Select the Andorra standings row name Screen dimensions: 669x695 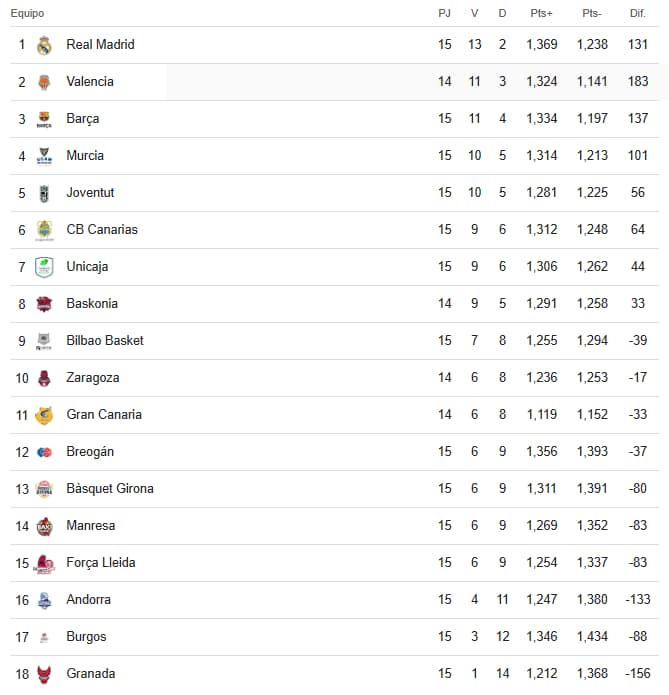[x=88, y=600]
